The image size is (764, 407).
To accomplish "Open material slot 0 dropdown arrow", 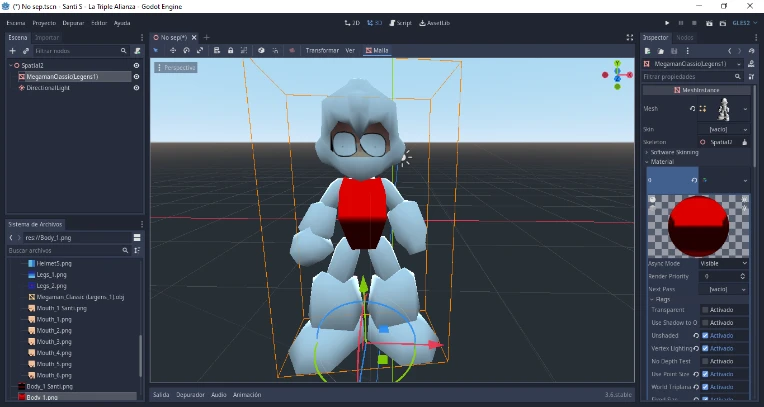I will [745, 180].
